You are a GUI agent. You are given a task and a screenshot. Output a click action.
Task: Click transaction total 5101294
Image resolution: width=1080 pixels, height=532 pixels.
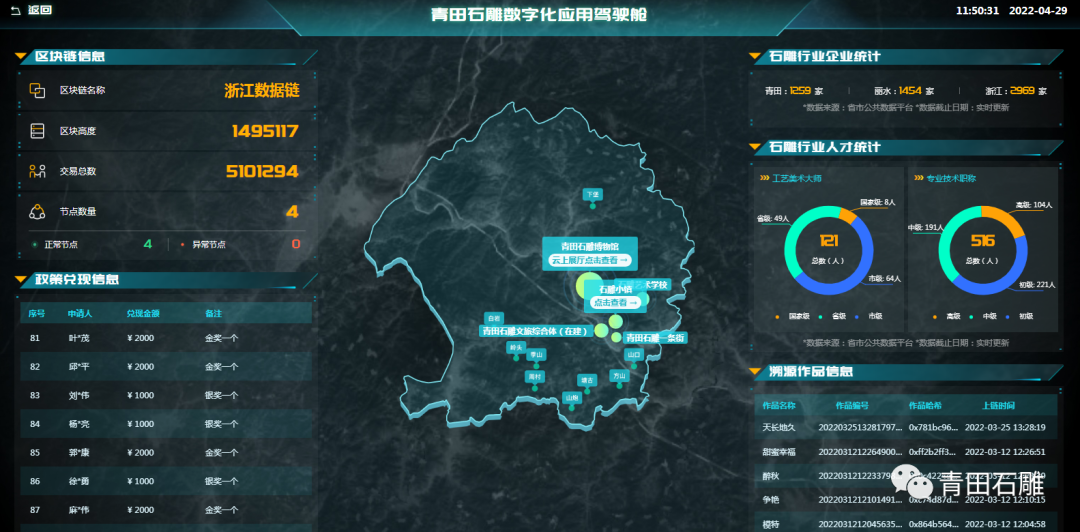(x=262, y=172)
